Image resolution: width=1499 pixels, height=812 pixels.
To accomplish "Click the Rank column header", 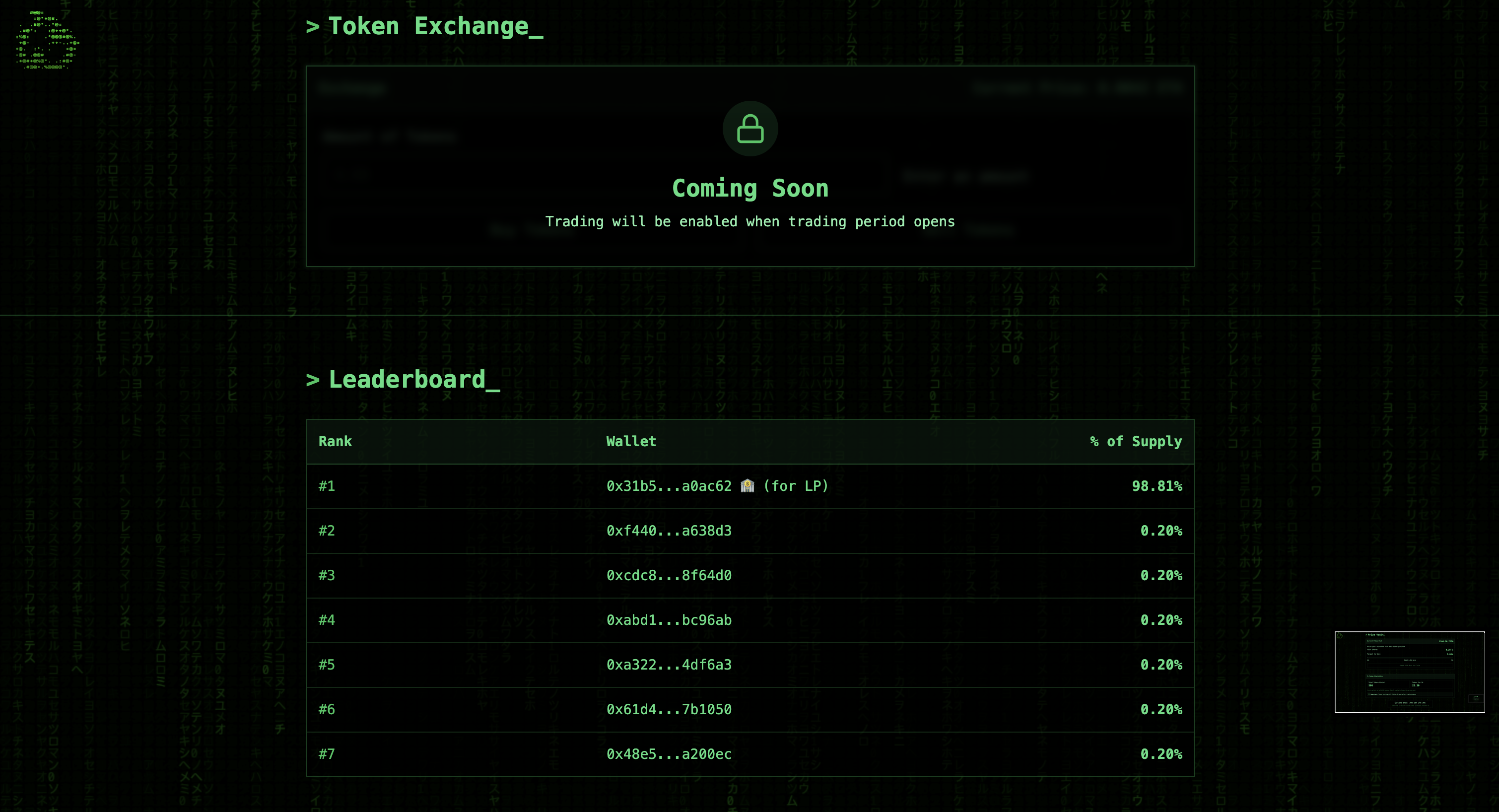I will coord(335,441).
